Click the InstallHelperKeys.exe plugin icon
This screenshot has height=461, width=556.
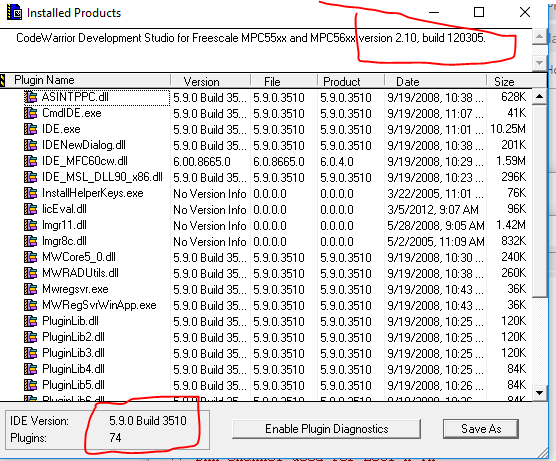tap(30, 193)
